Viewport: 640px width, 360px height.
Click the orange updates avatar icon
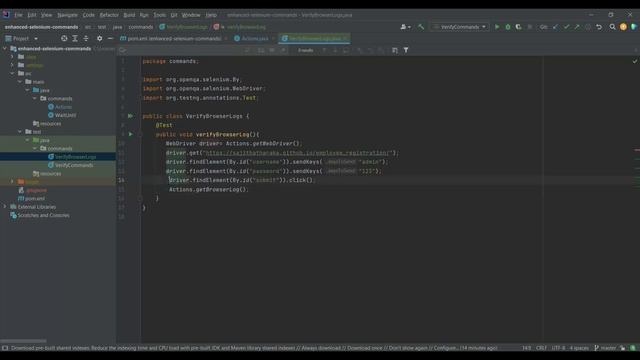(623, 27)
